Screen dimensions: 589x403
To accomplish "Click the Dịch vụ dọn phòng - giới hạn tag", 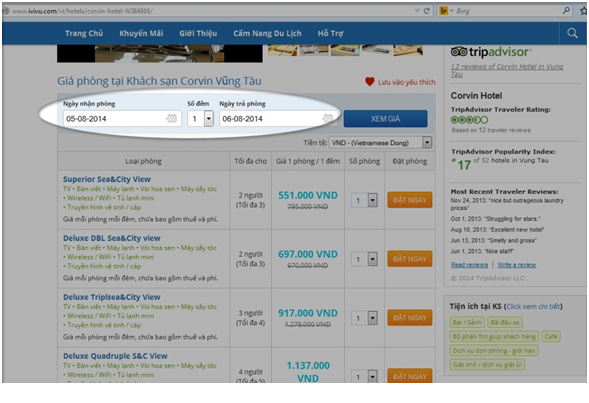I will pos(494,350).
